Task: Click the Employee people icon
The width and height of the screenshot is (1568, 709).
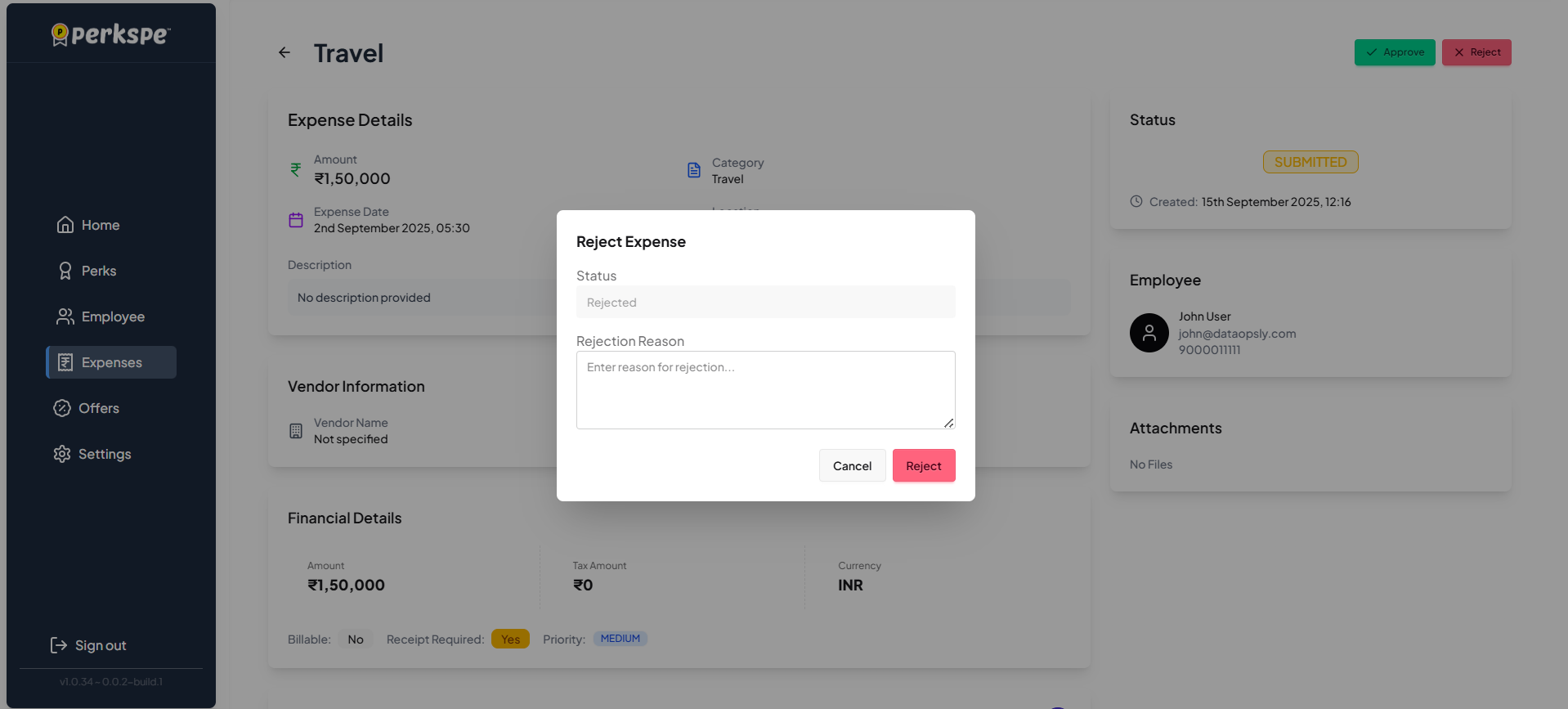Action: 65,316
